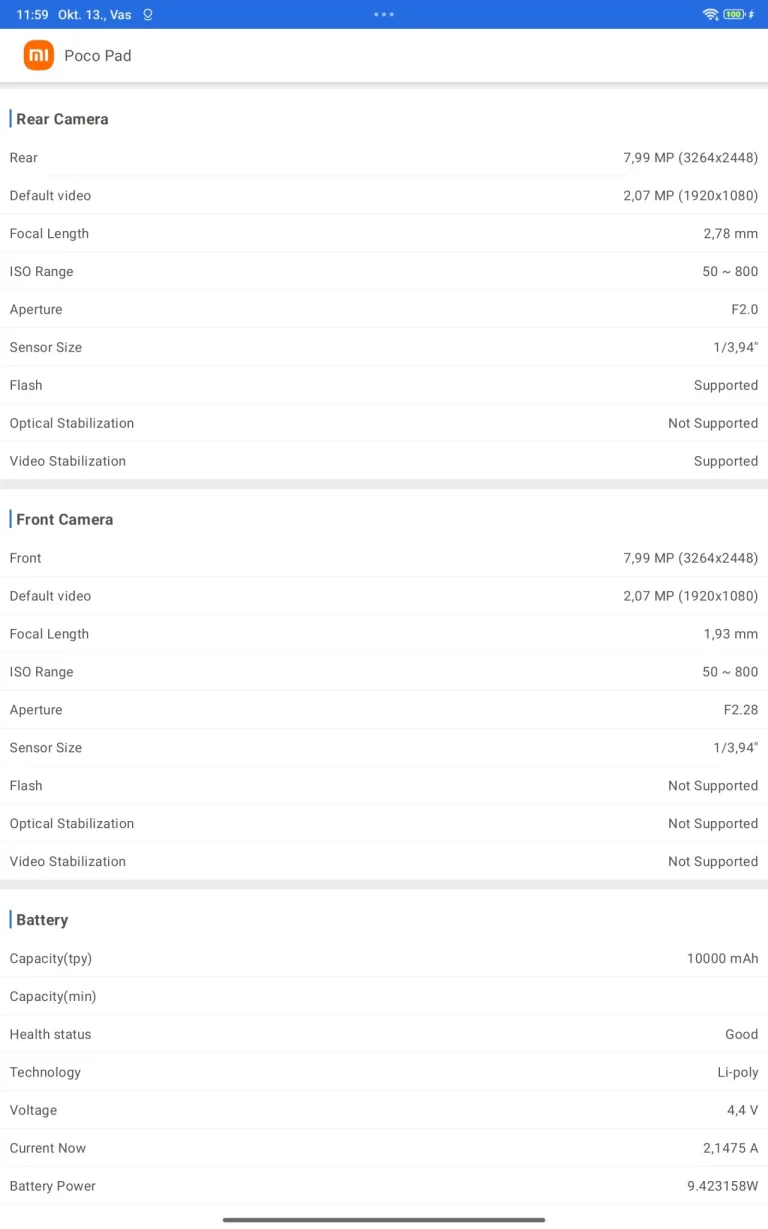Toggle the Flash Supported row under Rear Camera
The width and height of the screenshot is (768, 1229).
click(x=384, y=385)
